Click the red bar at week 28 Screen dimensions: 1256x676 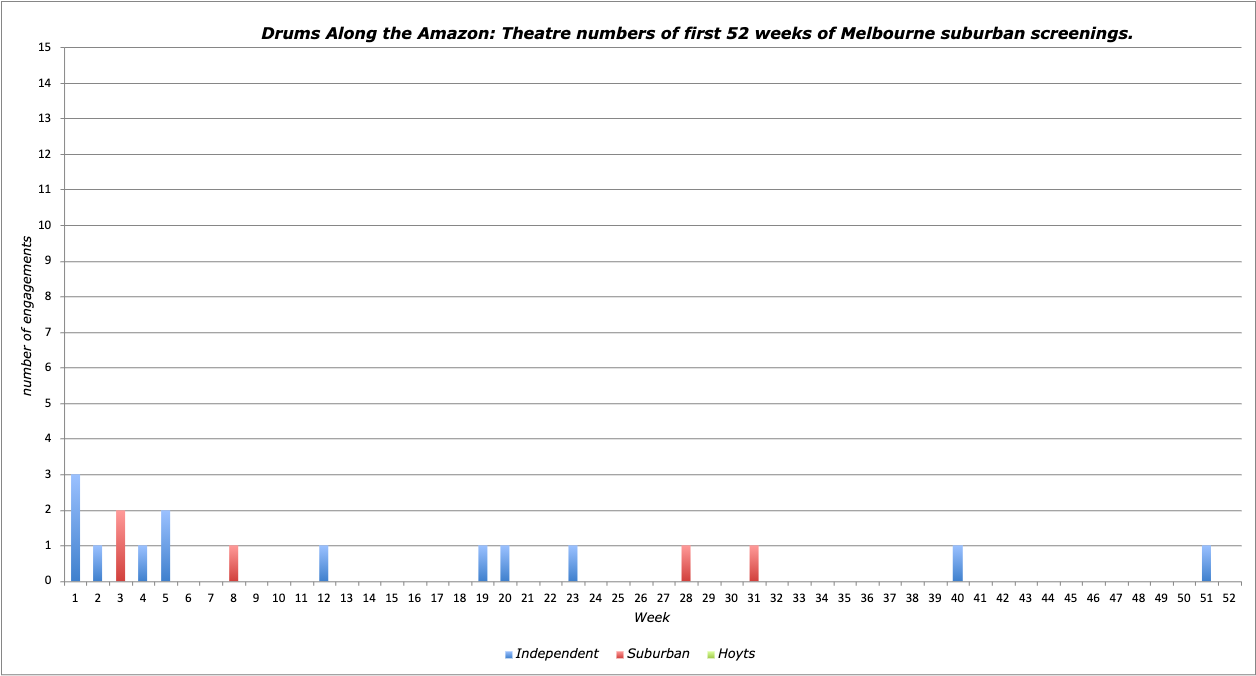(686, 564)
